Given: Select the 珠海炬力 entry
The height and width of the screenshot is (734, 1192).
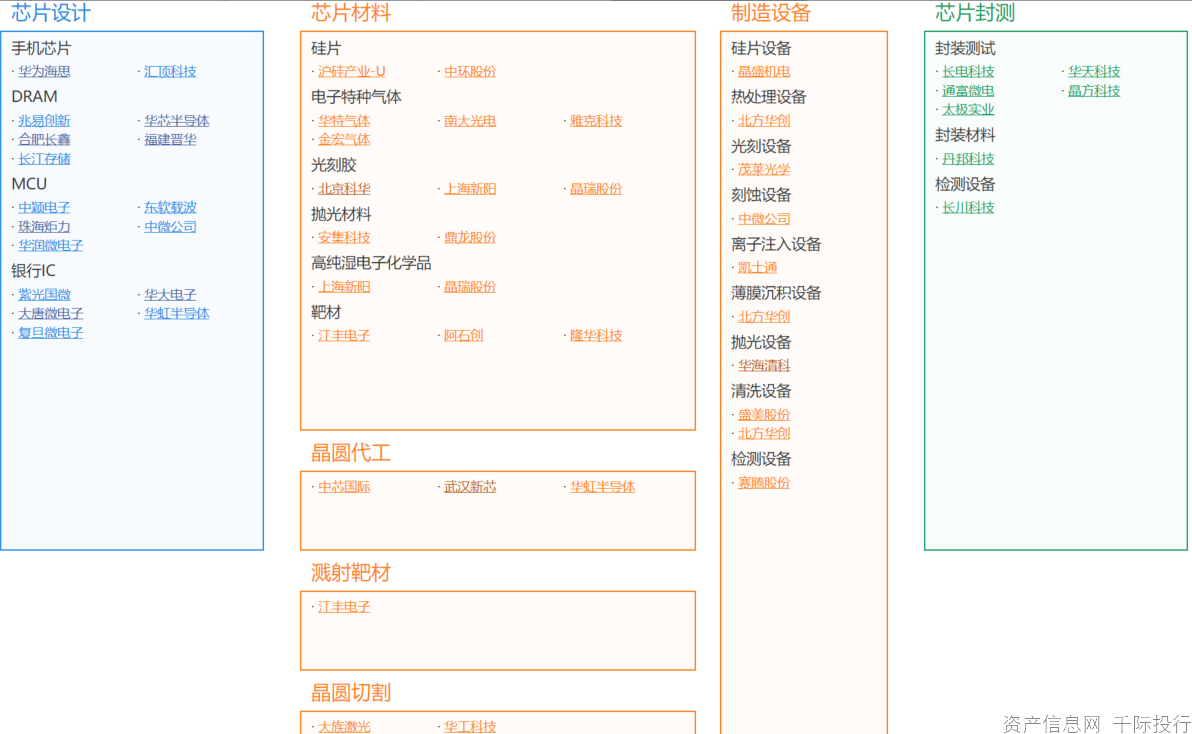Looking at the screenshot, I should (44, 226).
